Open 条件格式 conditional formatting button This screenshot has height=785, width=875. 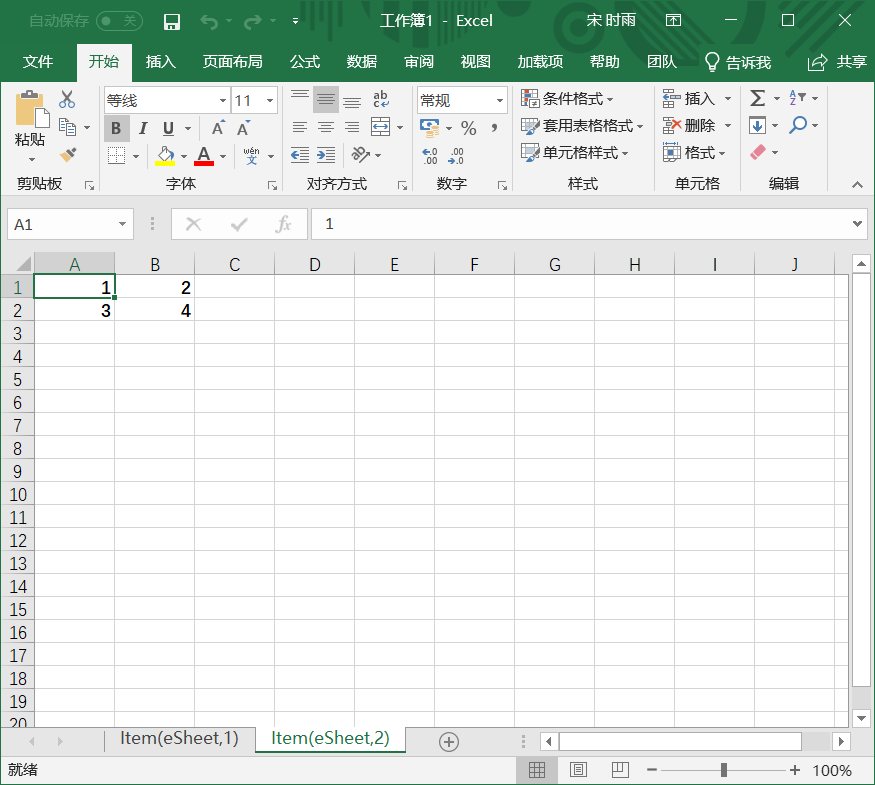coord(567,99)
